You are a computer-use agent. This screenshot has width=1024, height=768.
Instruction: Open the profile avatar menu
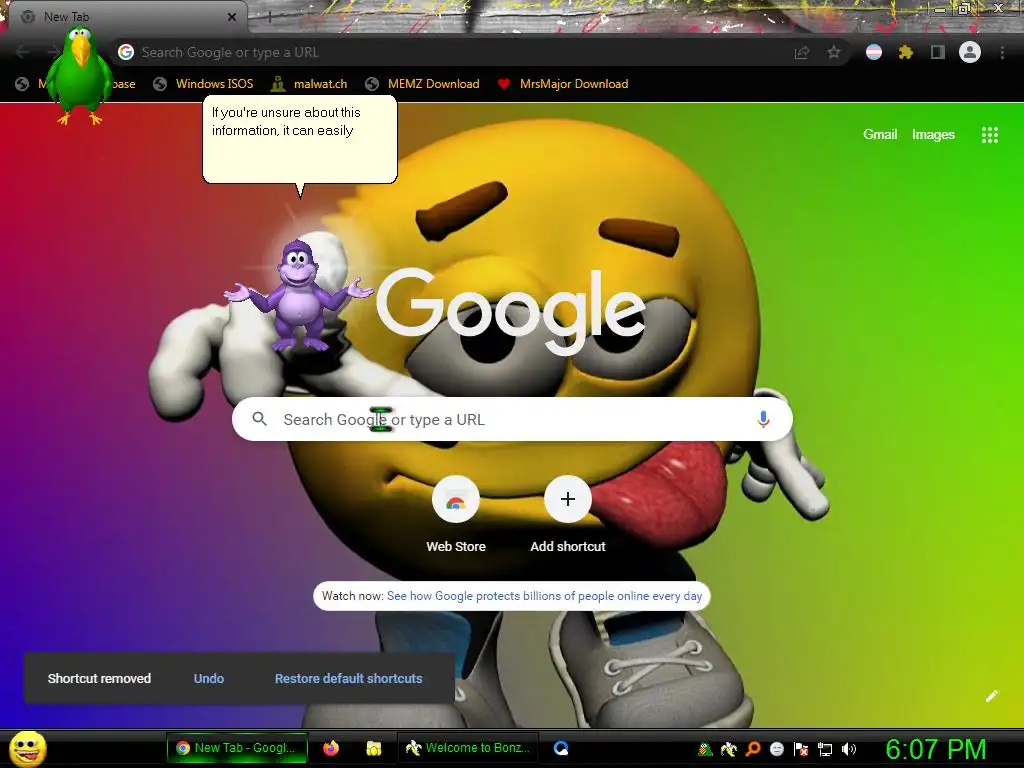[970, 52]
